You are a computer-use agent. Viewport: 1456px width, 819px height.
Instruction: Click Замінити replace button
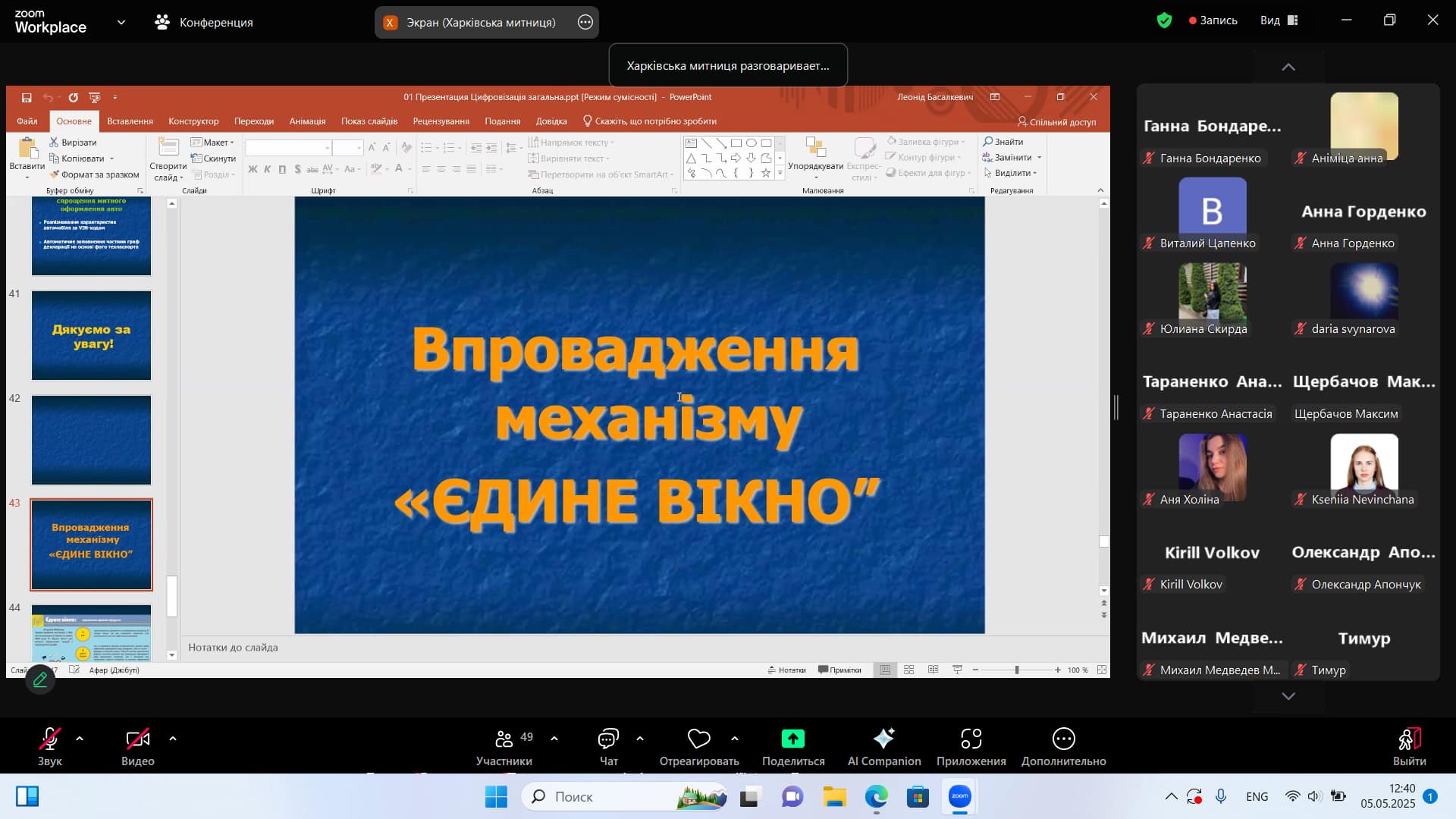click(1012, 158)
